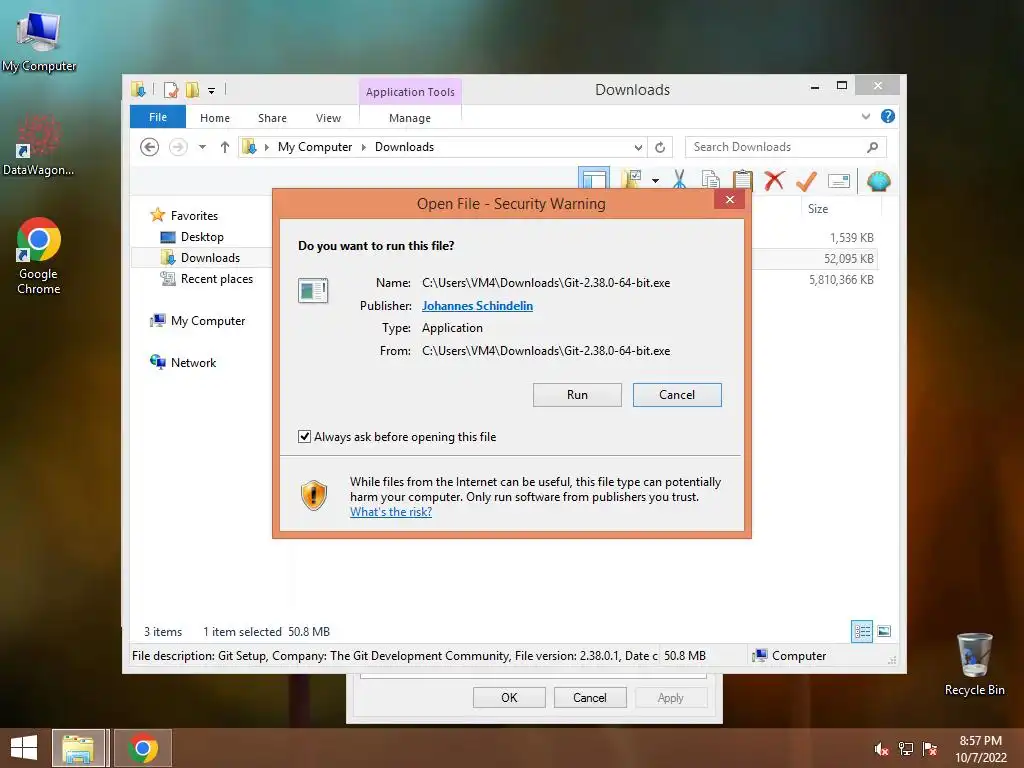Click the Paste clipboard toolbar icon

click(743, 180)
